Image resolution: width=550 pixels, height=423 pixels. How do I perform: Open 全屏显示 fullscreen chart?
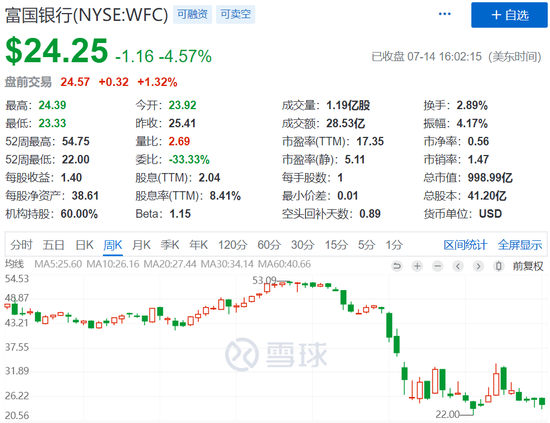520,245
